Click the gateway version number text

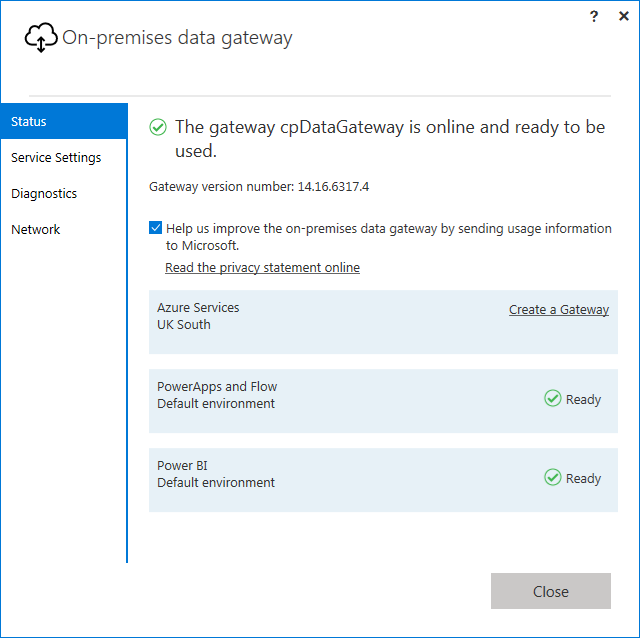point(259,186)
